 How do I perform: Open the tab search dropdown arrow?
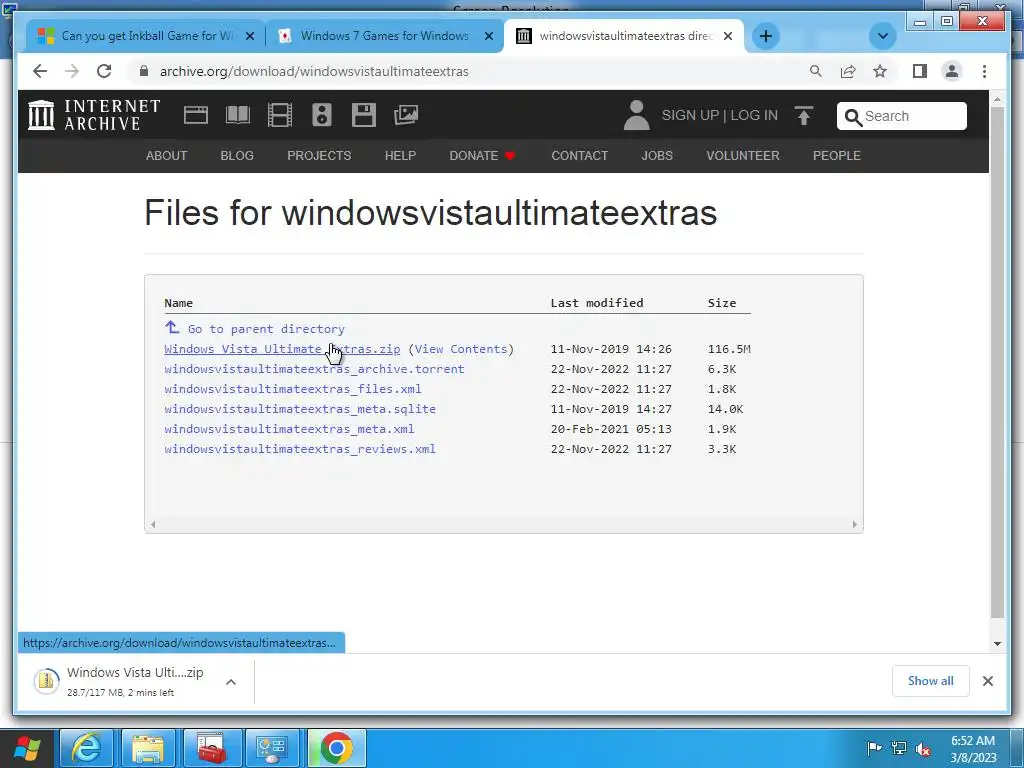[882, 36]
